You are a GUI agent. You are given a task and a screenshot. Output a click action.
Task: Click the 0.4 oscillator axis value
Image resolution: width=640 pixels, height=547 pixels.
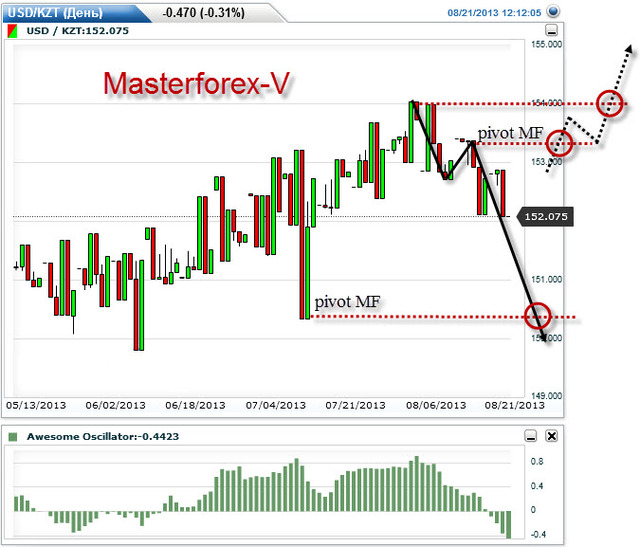(537, 486)
